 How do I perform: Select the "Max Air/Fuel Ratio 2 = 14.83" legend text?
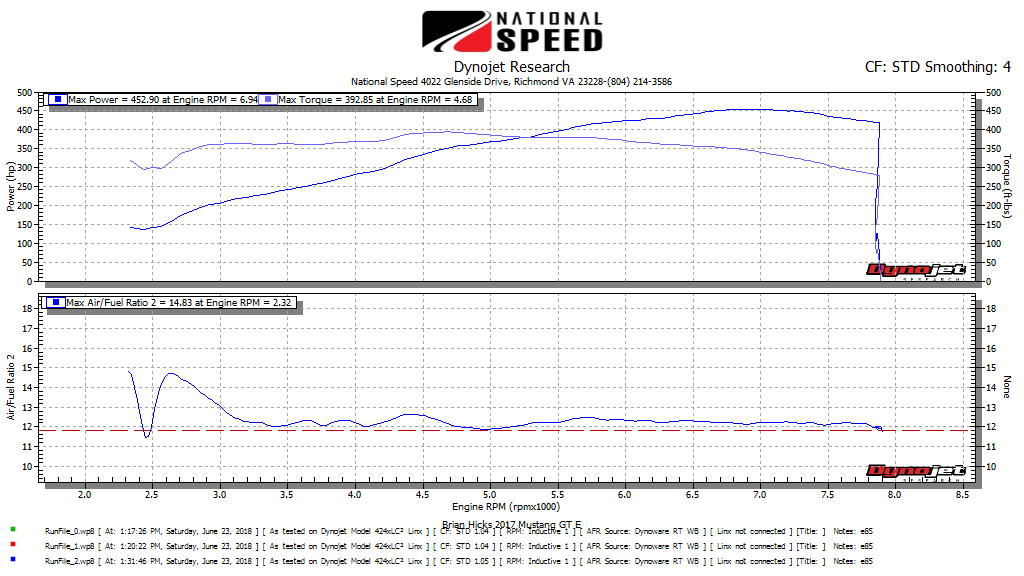[x=179, y=303]
